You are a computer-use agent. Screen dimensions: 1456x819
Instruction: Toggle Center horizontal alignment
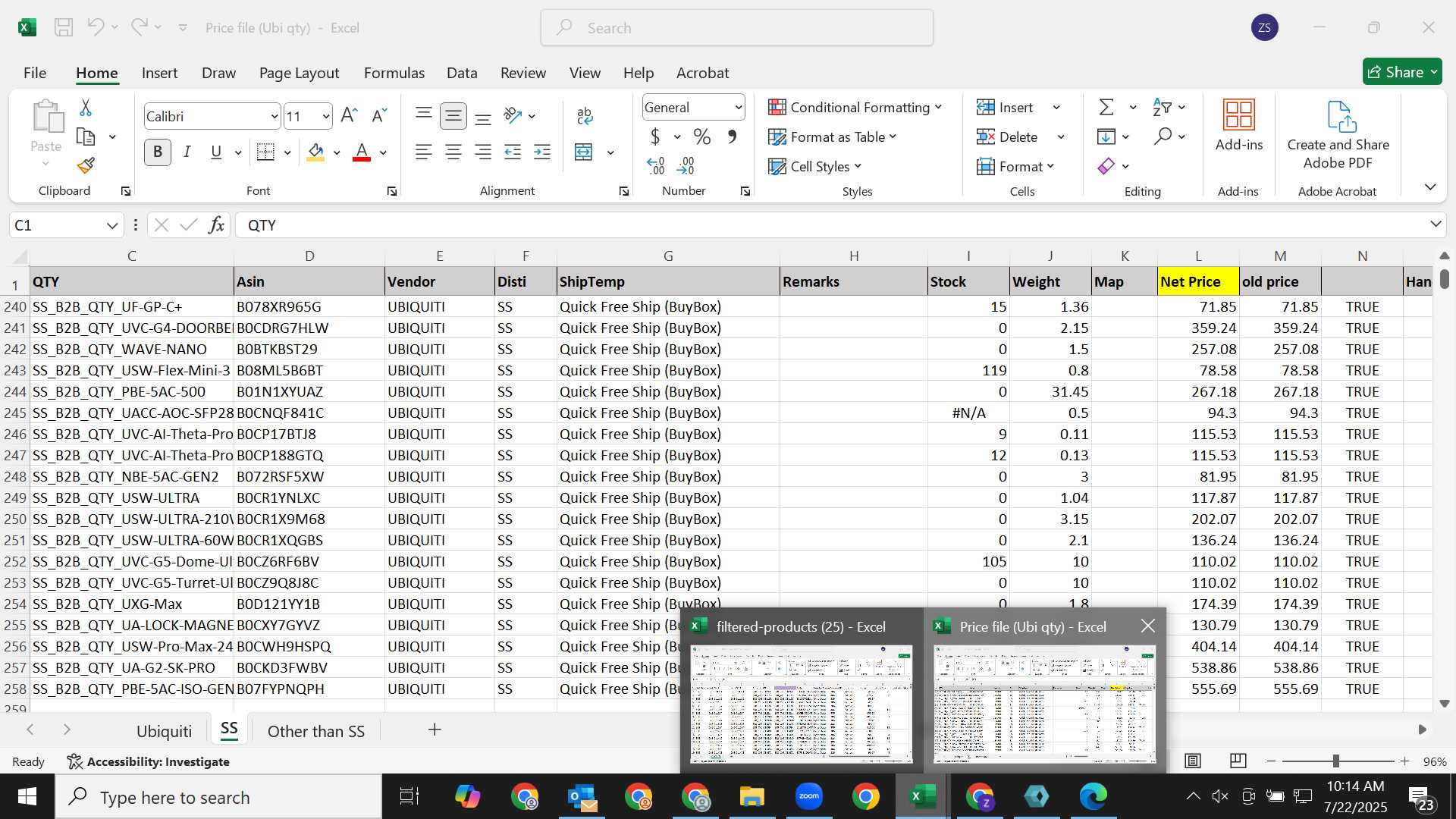click(x=453, y=152)
